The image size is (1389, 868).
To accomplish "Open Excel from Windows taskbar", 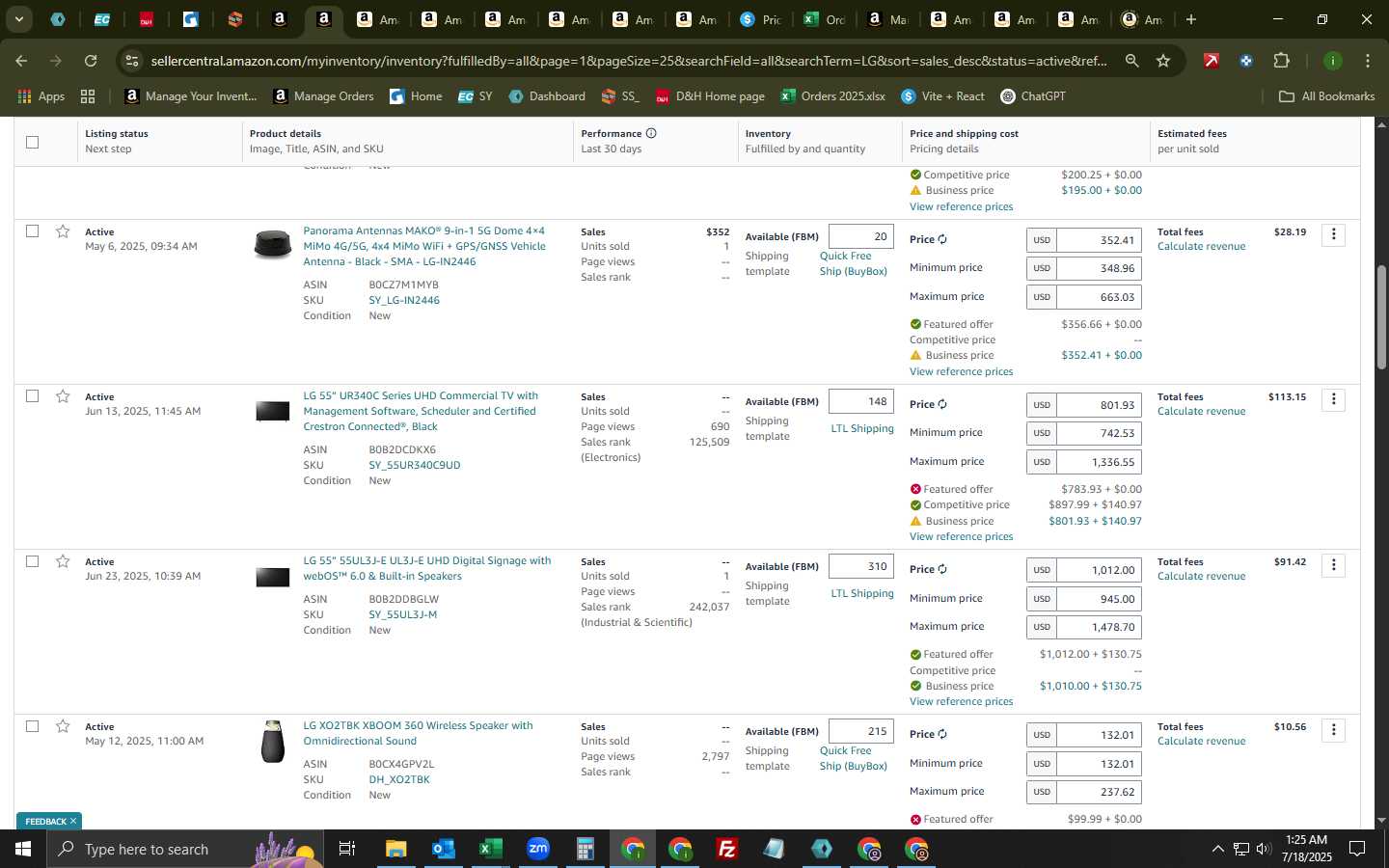I will 490,849.
